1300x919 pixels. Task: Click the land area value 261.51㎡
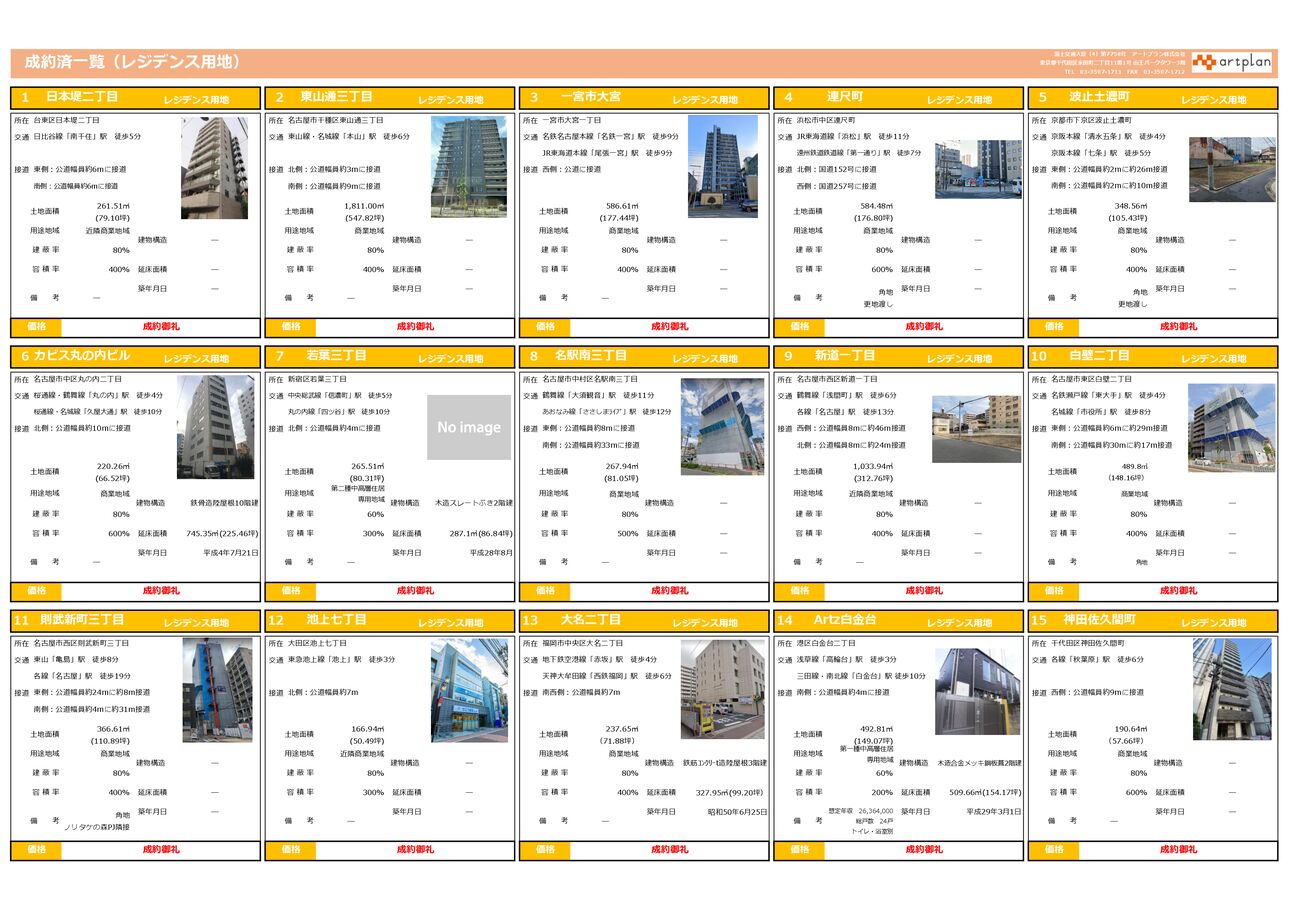113,206
